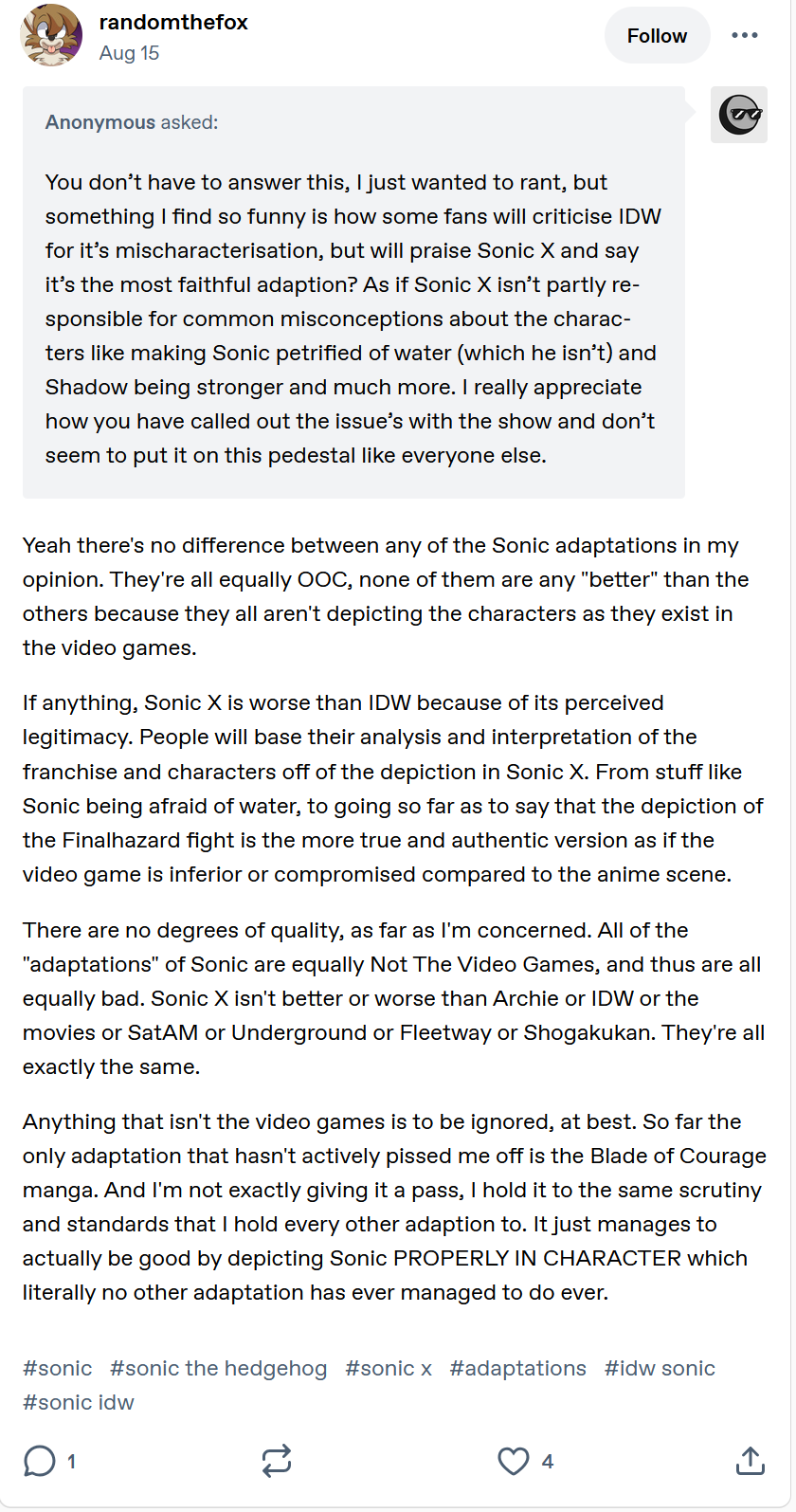Click the anonymous ask quote box

tap(353, 292)
